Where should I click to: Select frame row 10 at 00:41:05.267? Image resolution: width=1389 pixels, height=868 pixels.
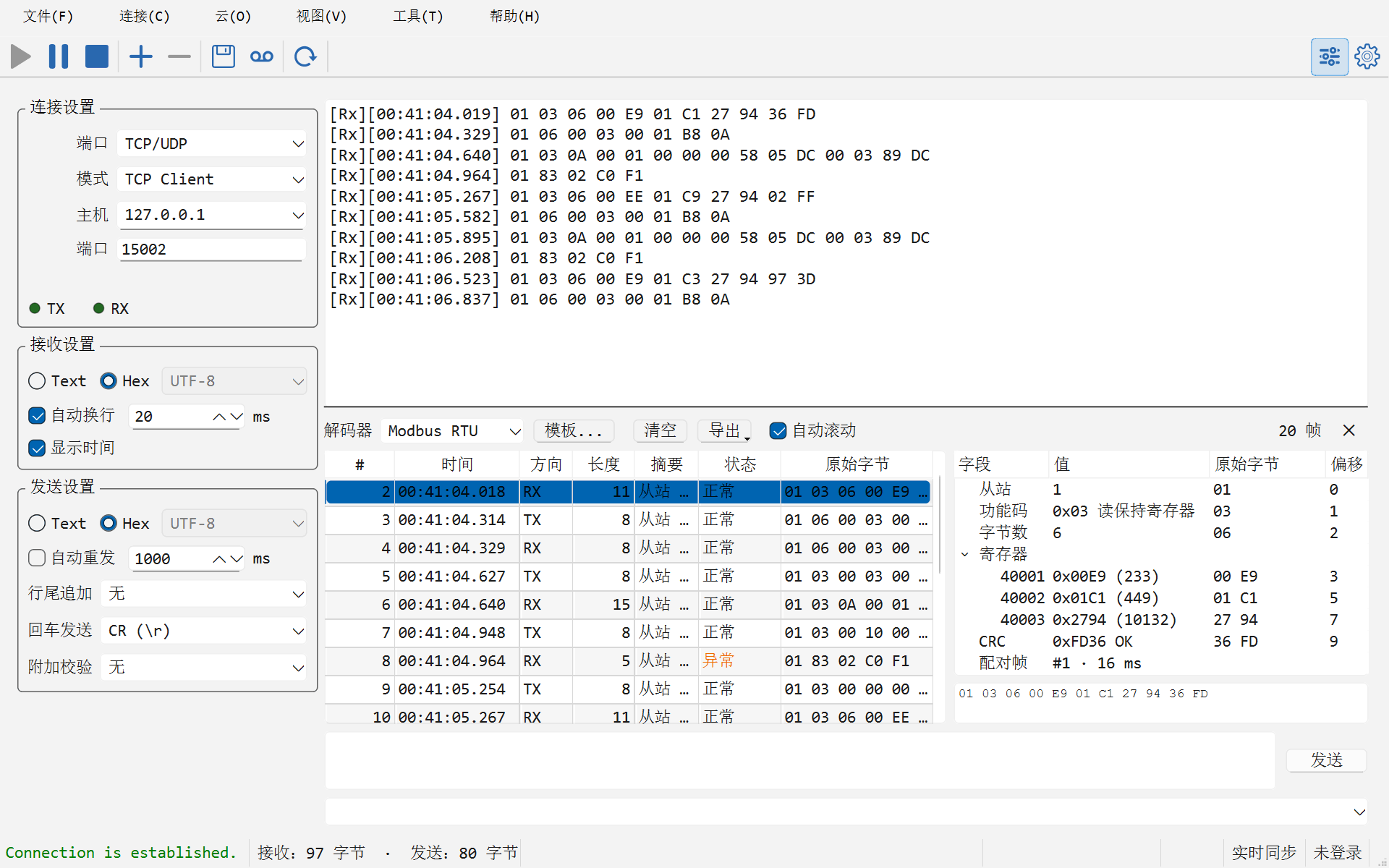628,716
